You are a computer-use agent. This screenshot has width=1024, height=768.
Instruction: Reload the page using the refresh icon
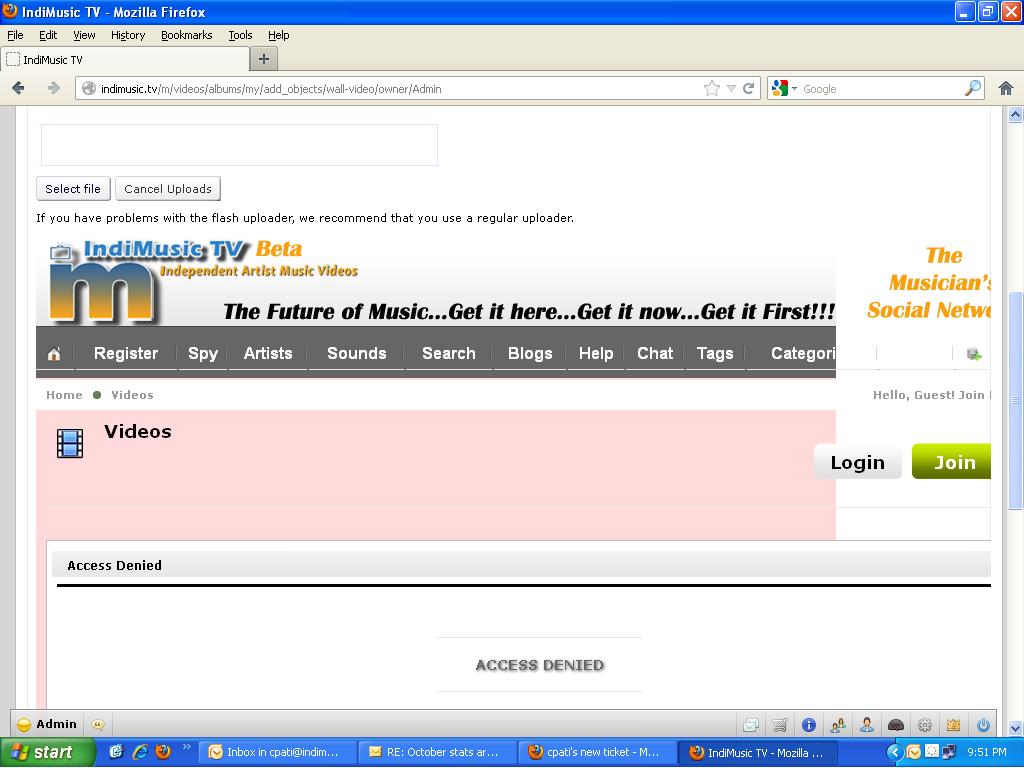[x=748, y=88]
